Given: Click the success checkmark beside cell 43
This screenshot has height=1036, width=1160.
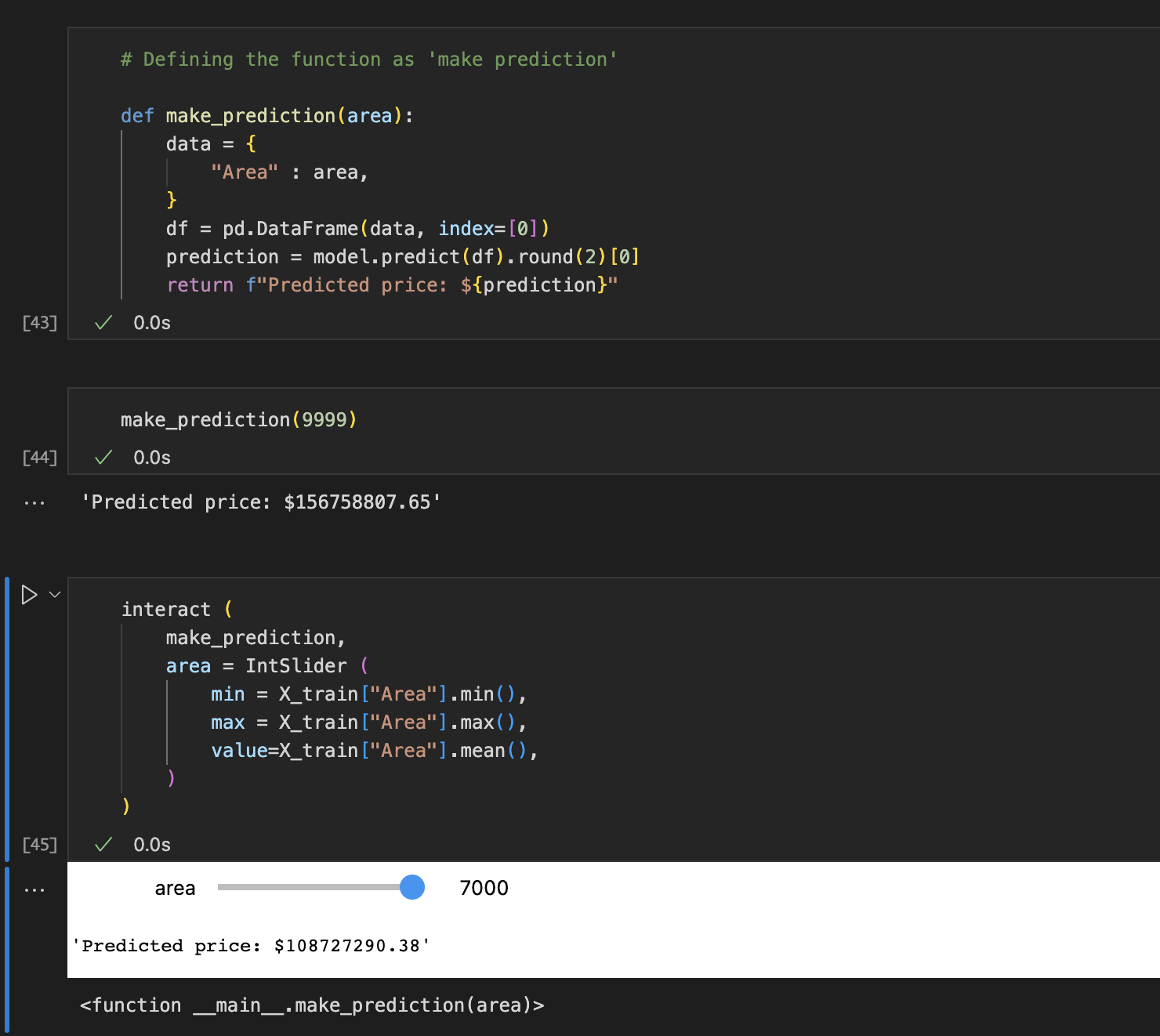Looking at the screenshot, I should tap(103, 322).
